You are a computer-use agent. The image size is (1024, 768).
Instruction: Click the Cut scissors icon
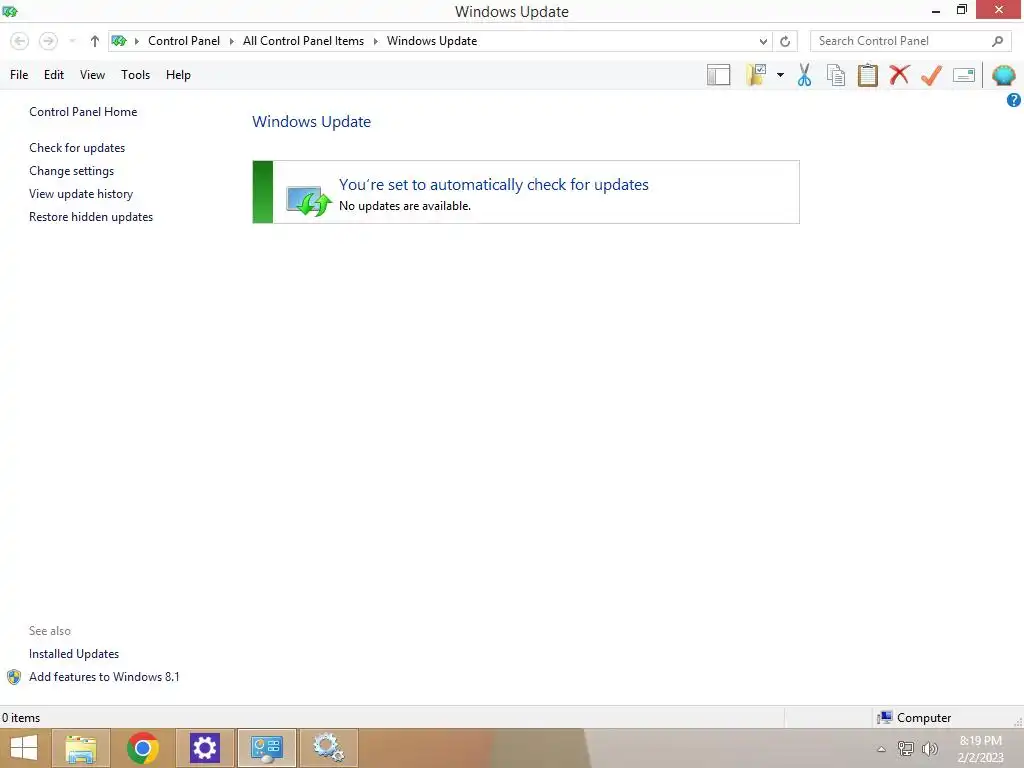click(805, 75)
